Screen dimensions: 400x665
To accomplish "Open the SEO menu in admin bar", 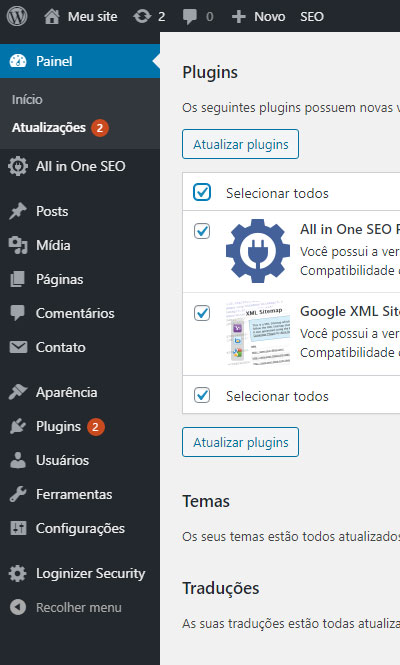I will [312, 17].
